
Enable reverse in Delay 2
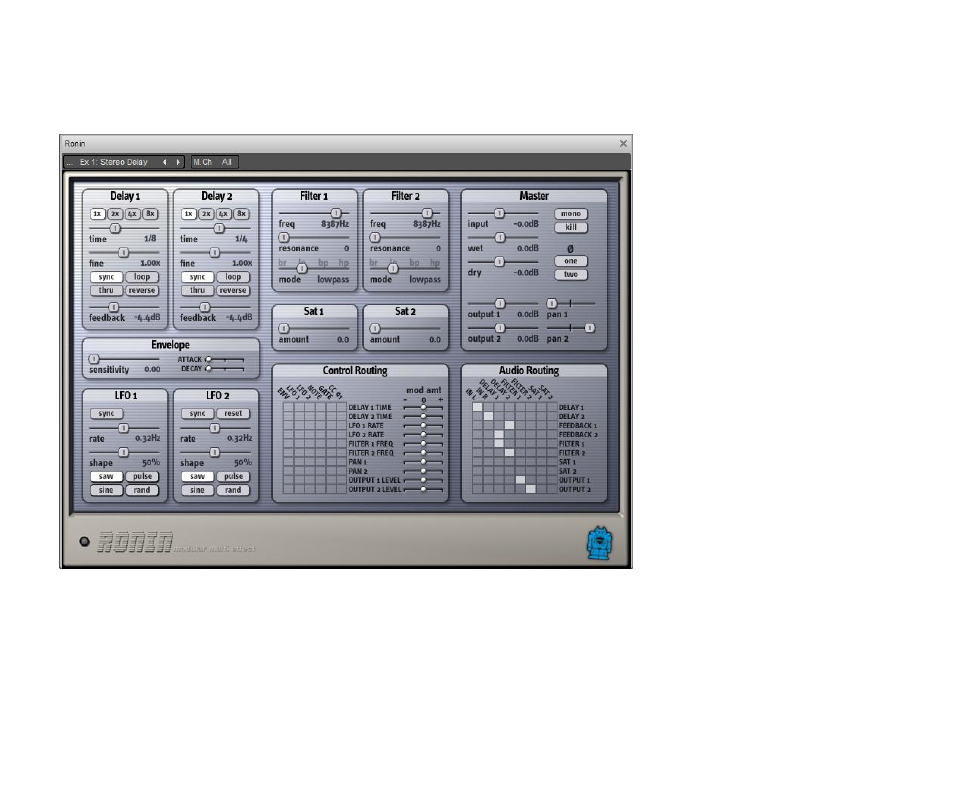tap(233, 290)
